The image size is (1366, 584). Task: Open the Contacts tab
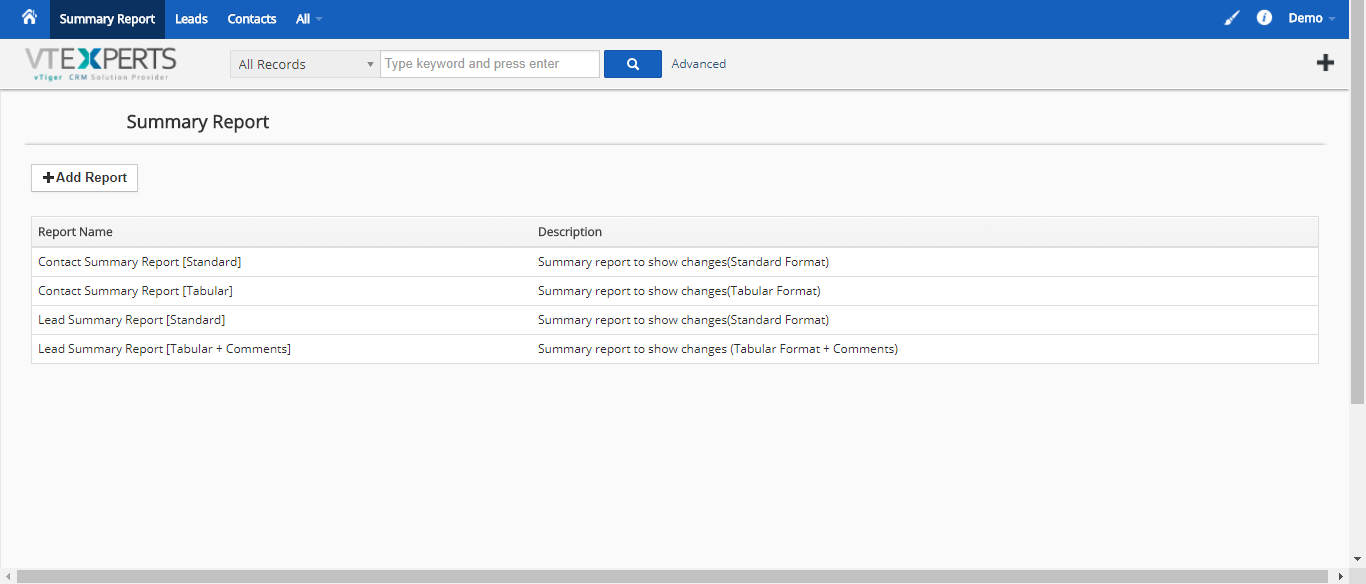click(252, 19)
